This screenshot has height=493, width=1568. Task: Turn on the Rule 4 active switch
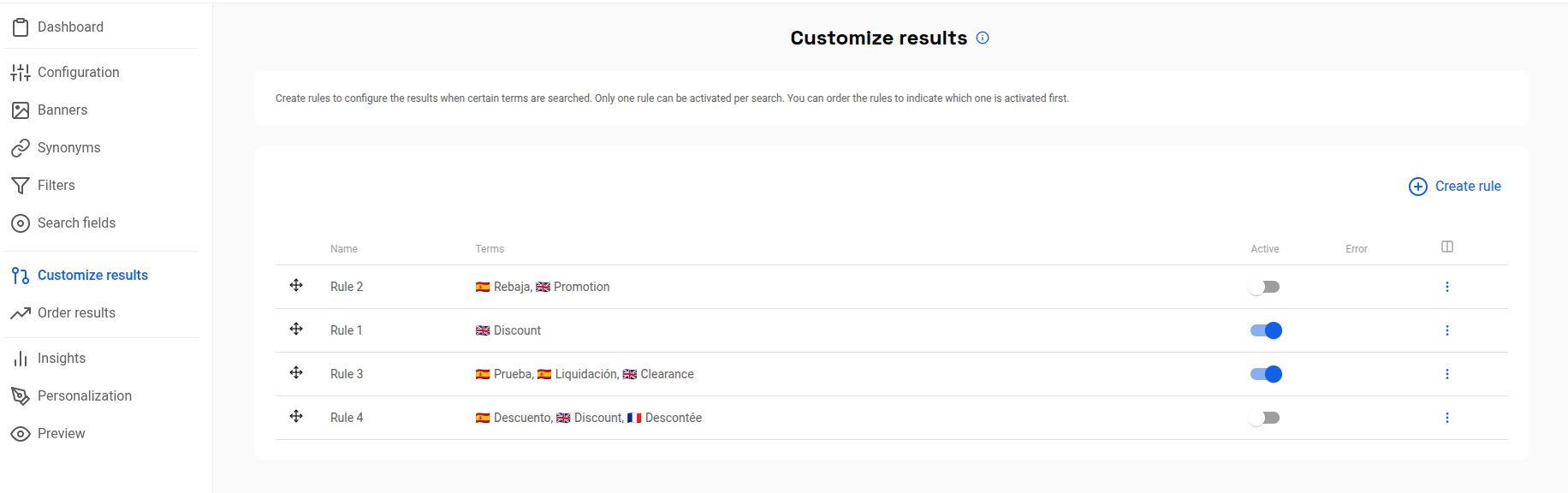[1265, 418]
